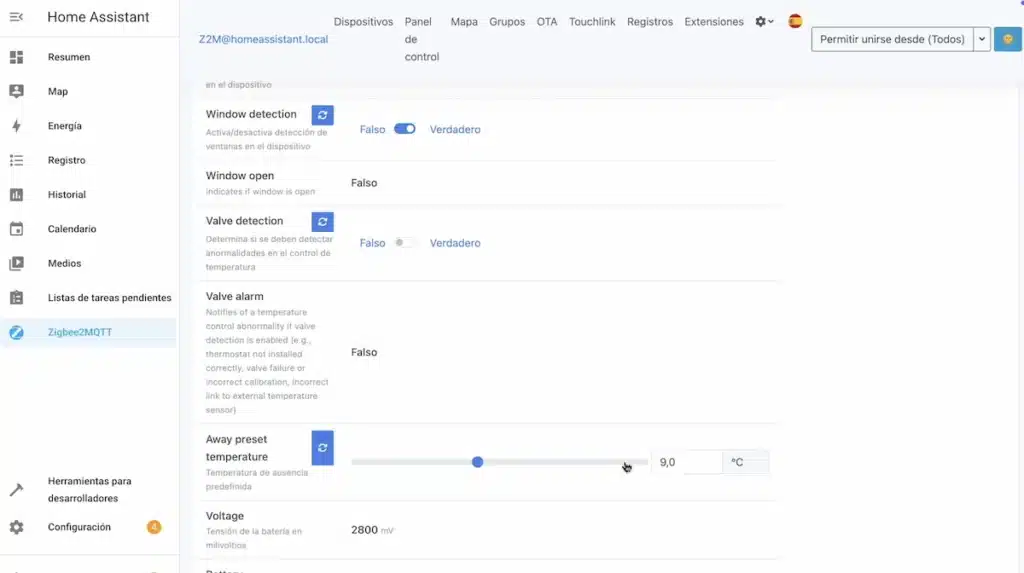Refresh the Window detection value
The width and height of the screenshot is (1024, 573).
click(322, 115)
